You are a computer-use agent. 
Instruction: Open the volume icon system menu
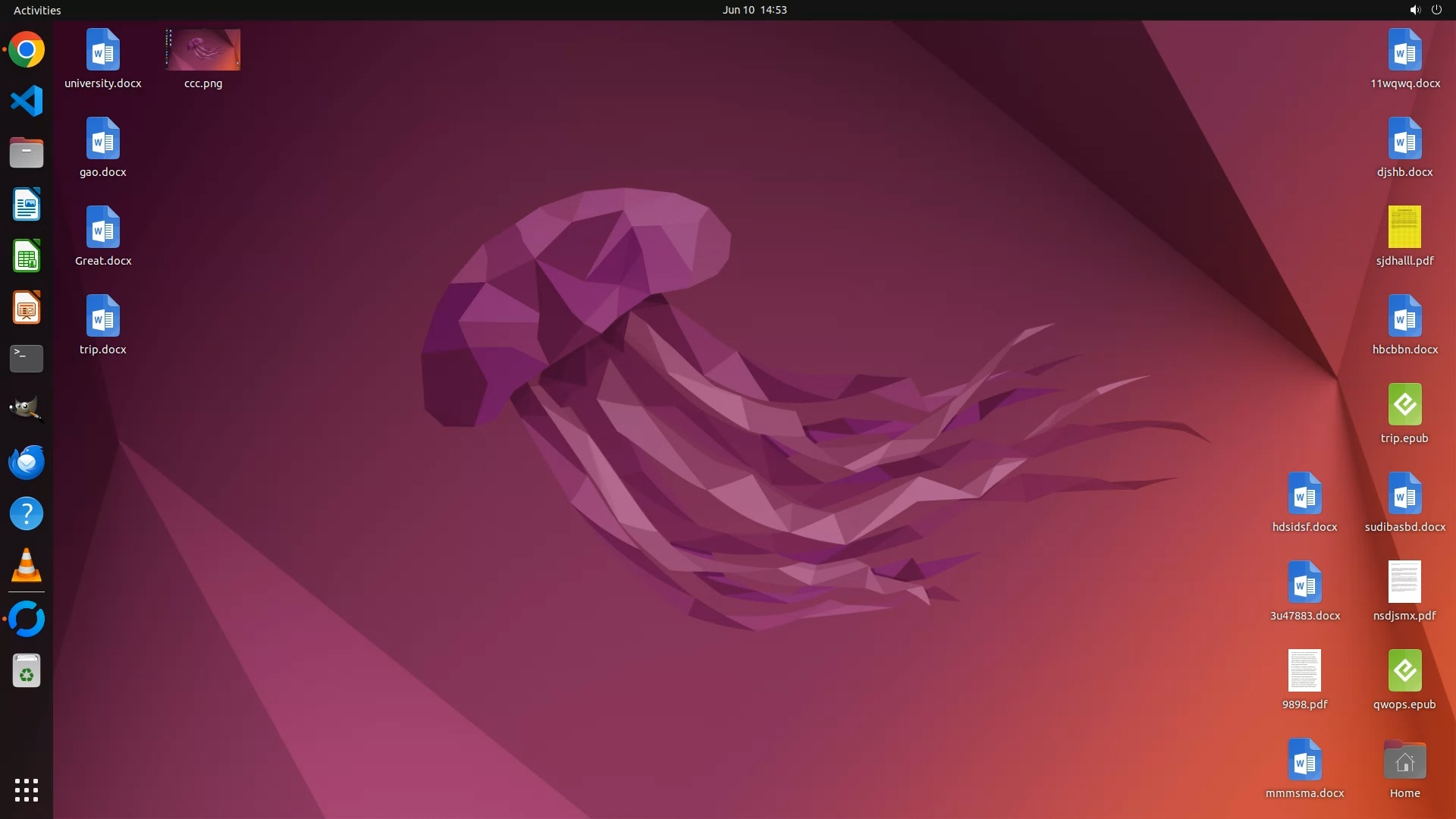tap(1414, 10)
